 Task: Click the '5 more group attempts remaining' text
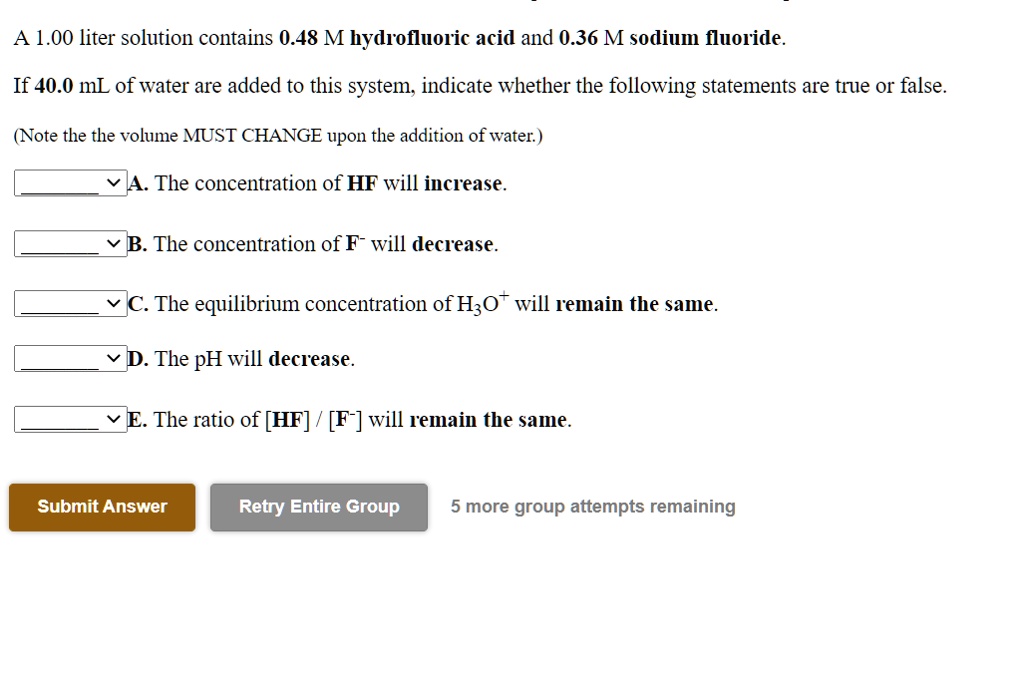pos(592,506)
